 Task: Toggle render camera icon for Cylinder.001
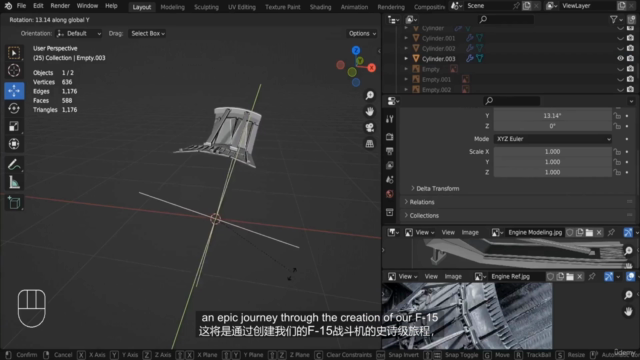click(x=630, y=38)
